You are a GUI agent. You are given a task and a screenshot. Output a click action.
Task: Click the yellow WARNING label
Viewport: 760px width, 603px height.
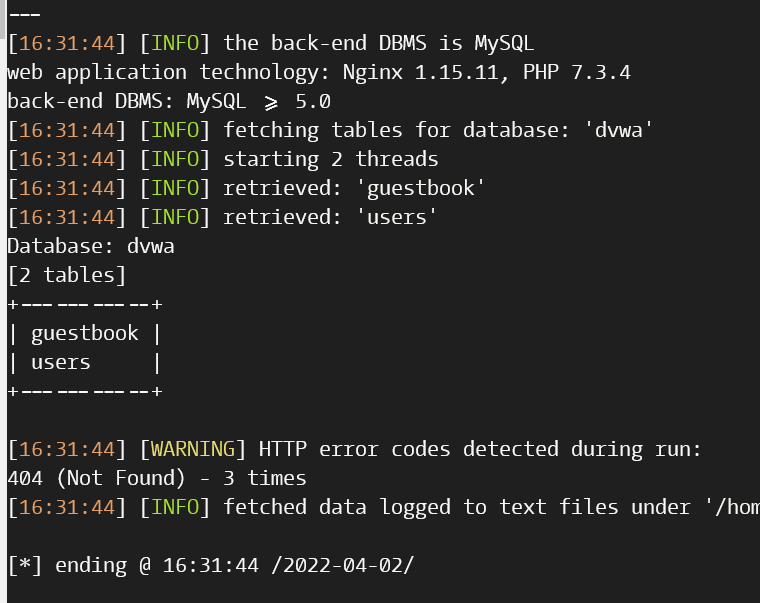(192, 449)
